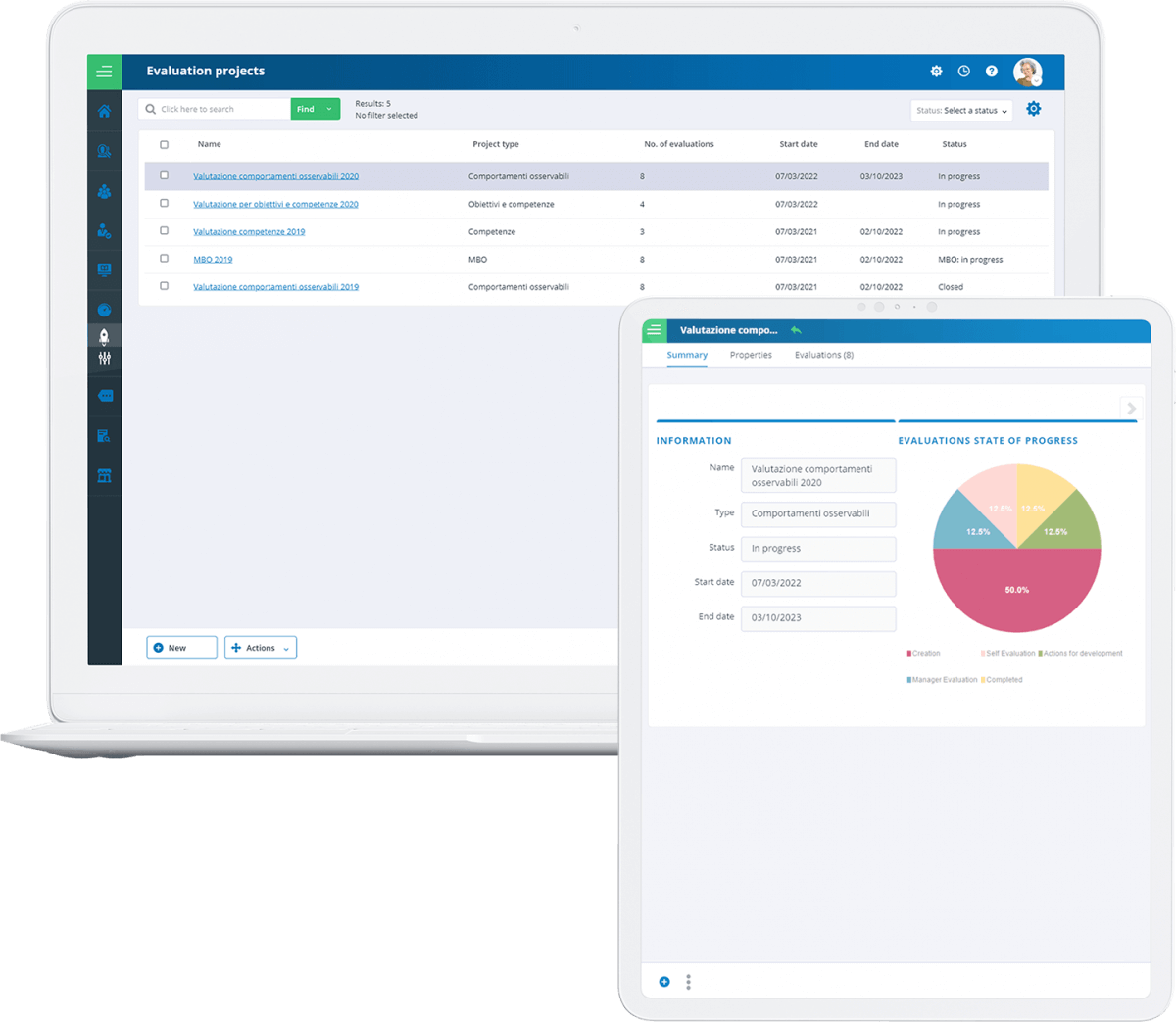The width and height of the screenshot is (1176, 1022).
Task: Click the rocket icon in the left sidebar
Action: click(x=104, y=336)
